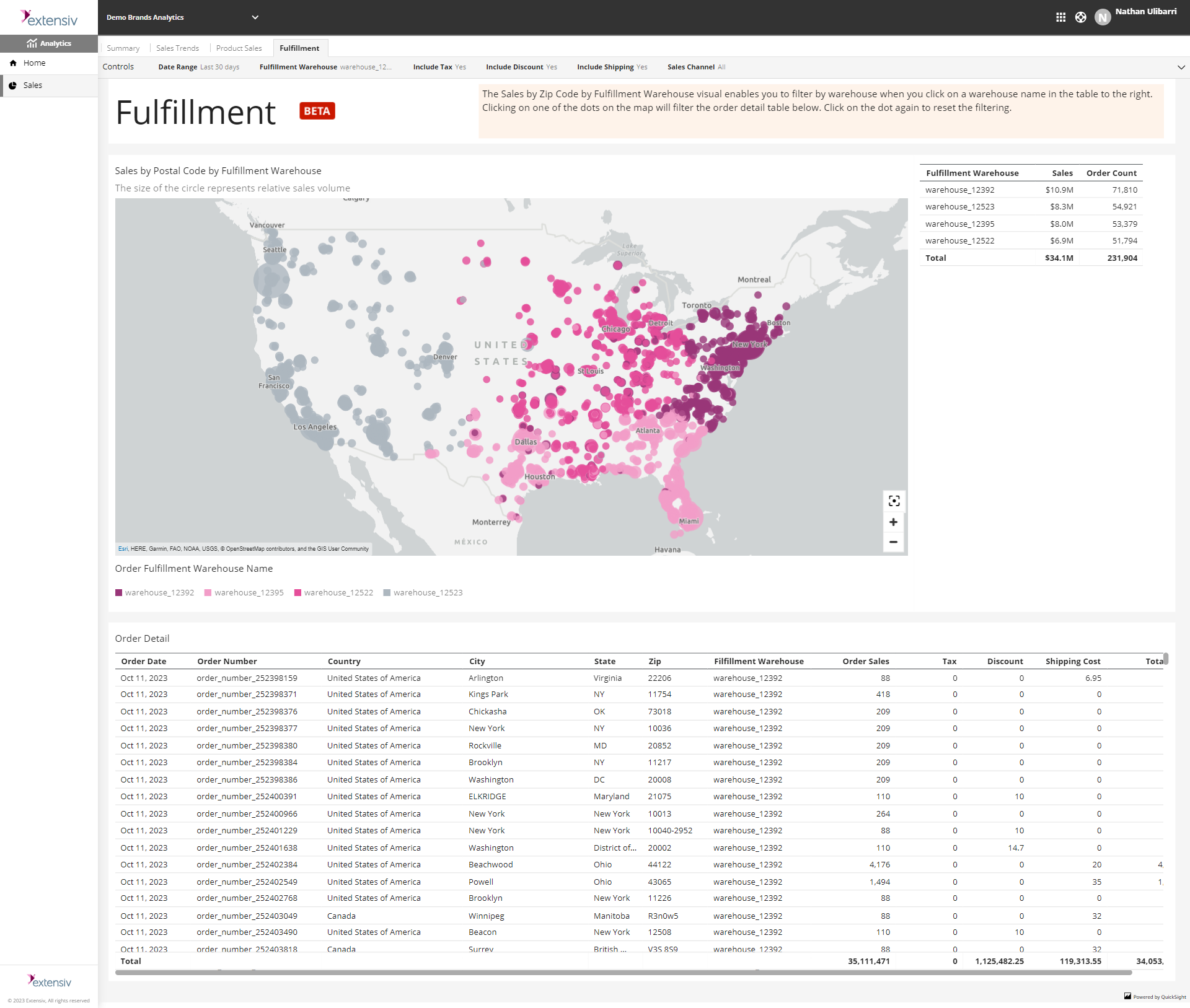Click the Esri attribution link on the map
Viewport: 1190px width, 1008px height.
[123, 548]
